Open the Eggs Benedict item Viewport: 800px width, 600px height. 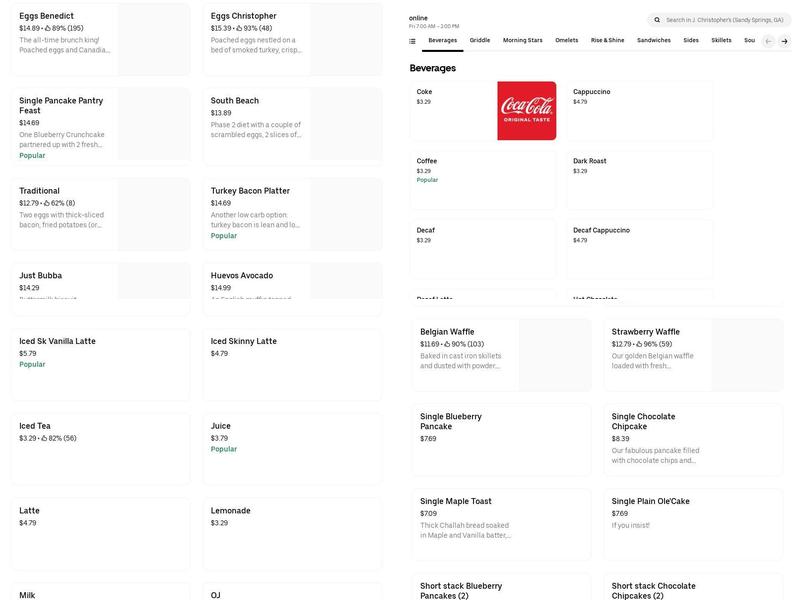pos(100,39)
